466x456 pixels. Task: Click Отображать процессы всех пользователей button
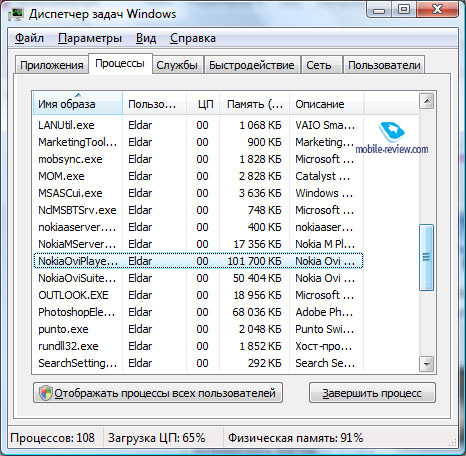coord(158,393)
